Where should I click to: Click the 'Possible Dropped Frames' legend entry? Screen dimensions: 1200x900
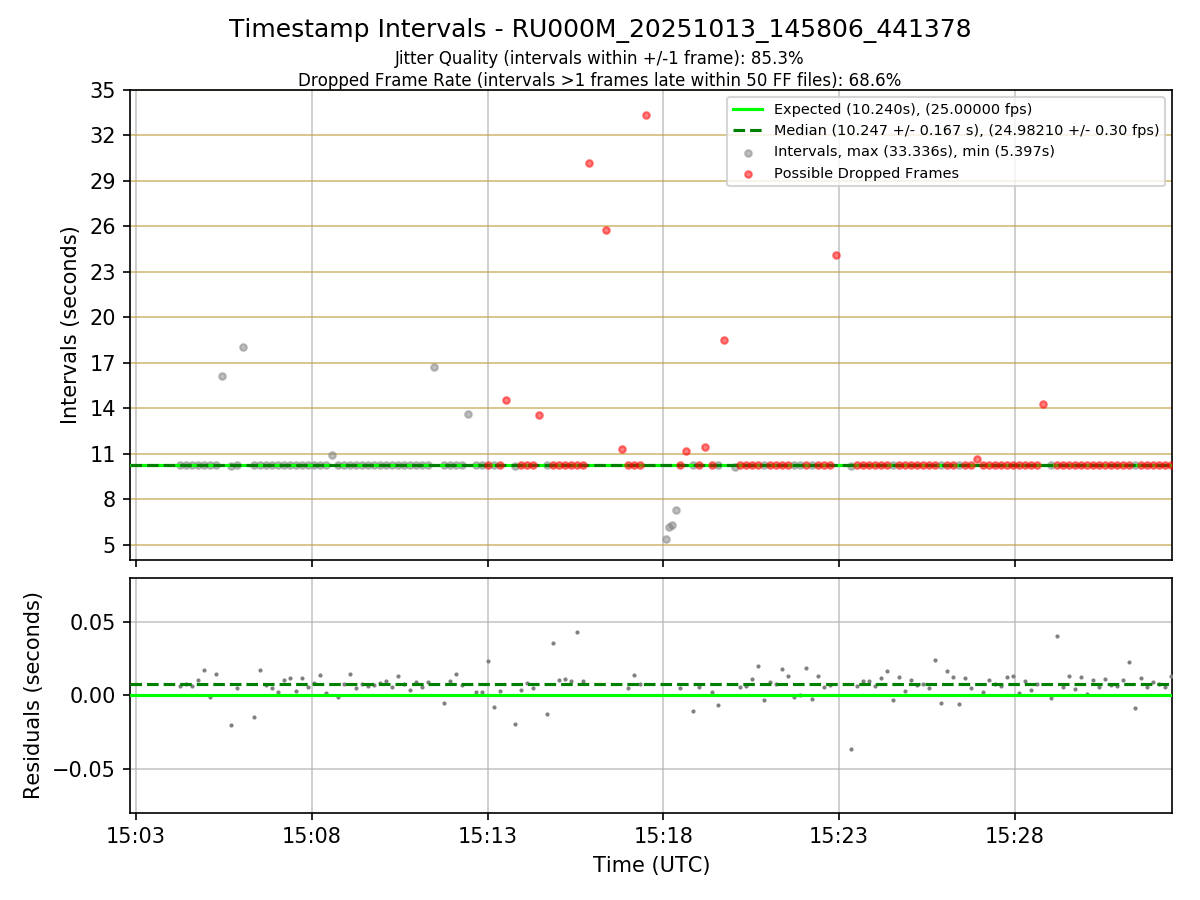(x=866, y=173)
